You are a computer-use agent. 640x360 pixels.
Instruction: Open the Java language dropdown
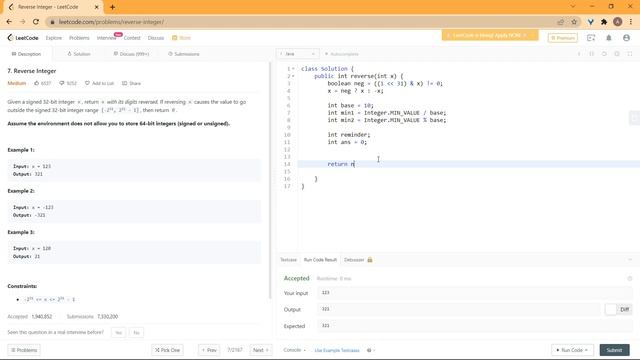coord(298,54)
